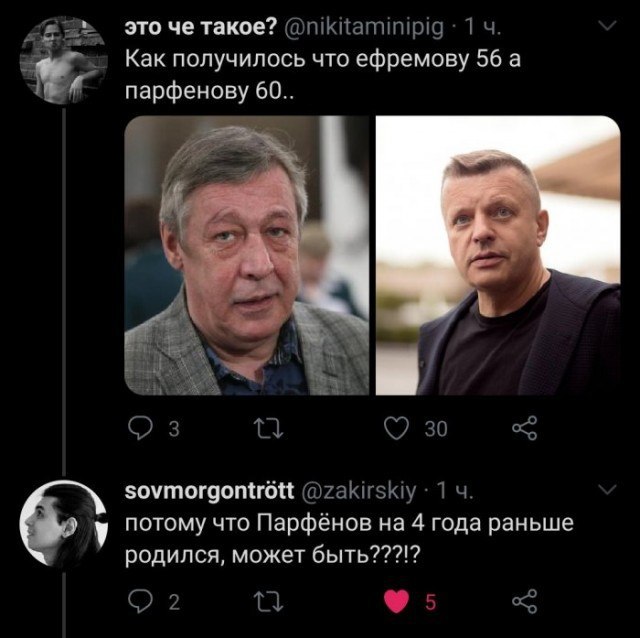Image resolution: width=640 pixels, height=638 pixels.
Task: Open replies on the first tweet
Action: point(140,429)
